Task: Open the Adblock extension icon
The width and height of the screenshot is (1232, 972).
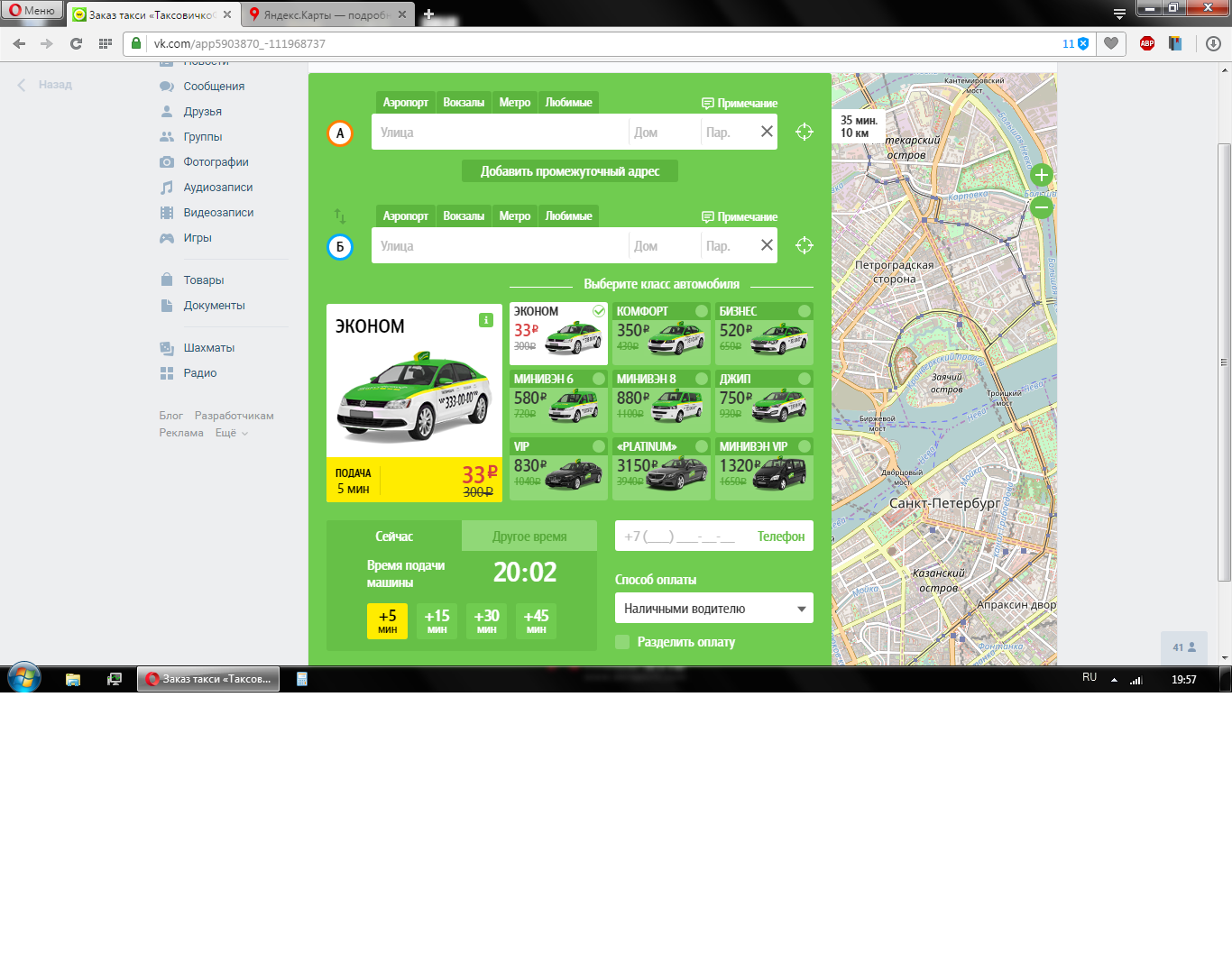Action: (1147, 43)
